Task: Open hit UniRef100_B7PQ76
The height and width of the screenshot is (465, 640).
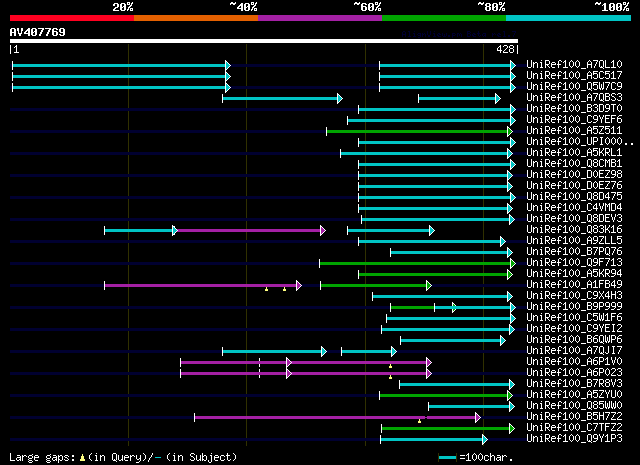Action: pos(574,251)
